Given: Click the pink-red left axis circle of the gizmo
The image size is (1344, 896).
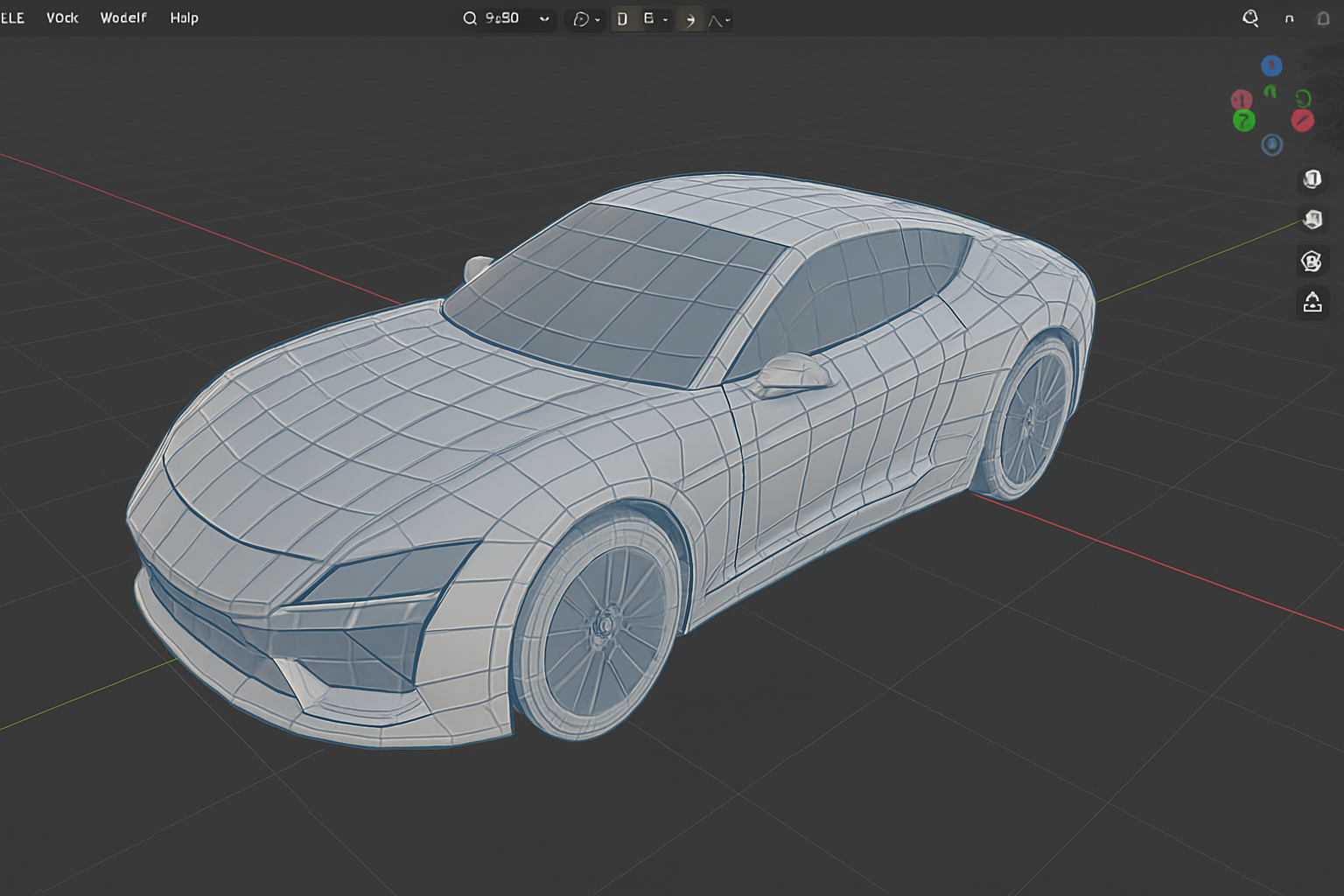Looking at the screenshot, I should pos(1241,100).
